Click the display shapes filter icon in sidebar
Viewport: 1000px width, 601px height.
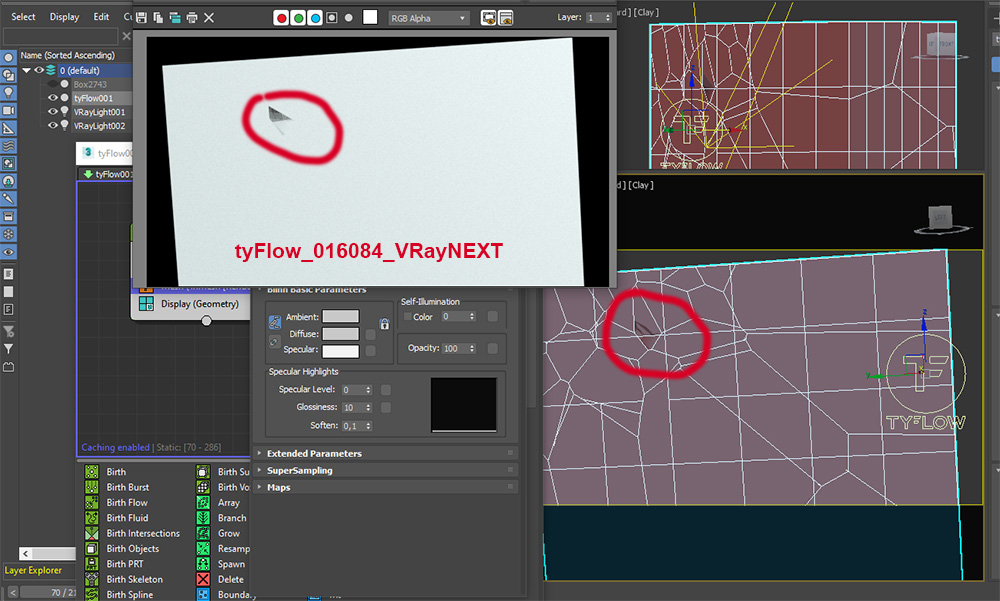tap(8, 75)
